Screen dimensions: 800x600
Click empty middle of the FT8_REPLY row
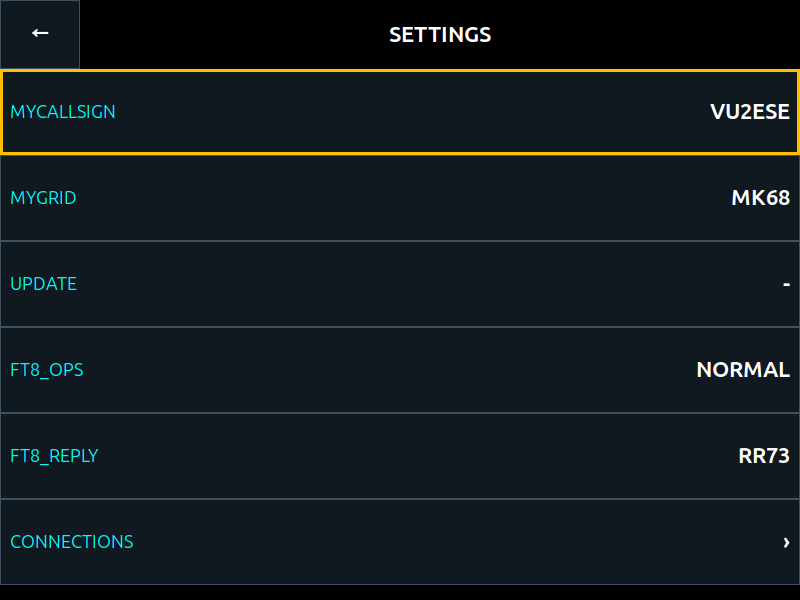[x=400, y=456]
